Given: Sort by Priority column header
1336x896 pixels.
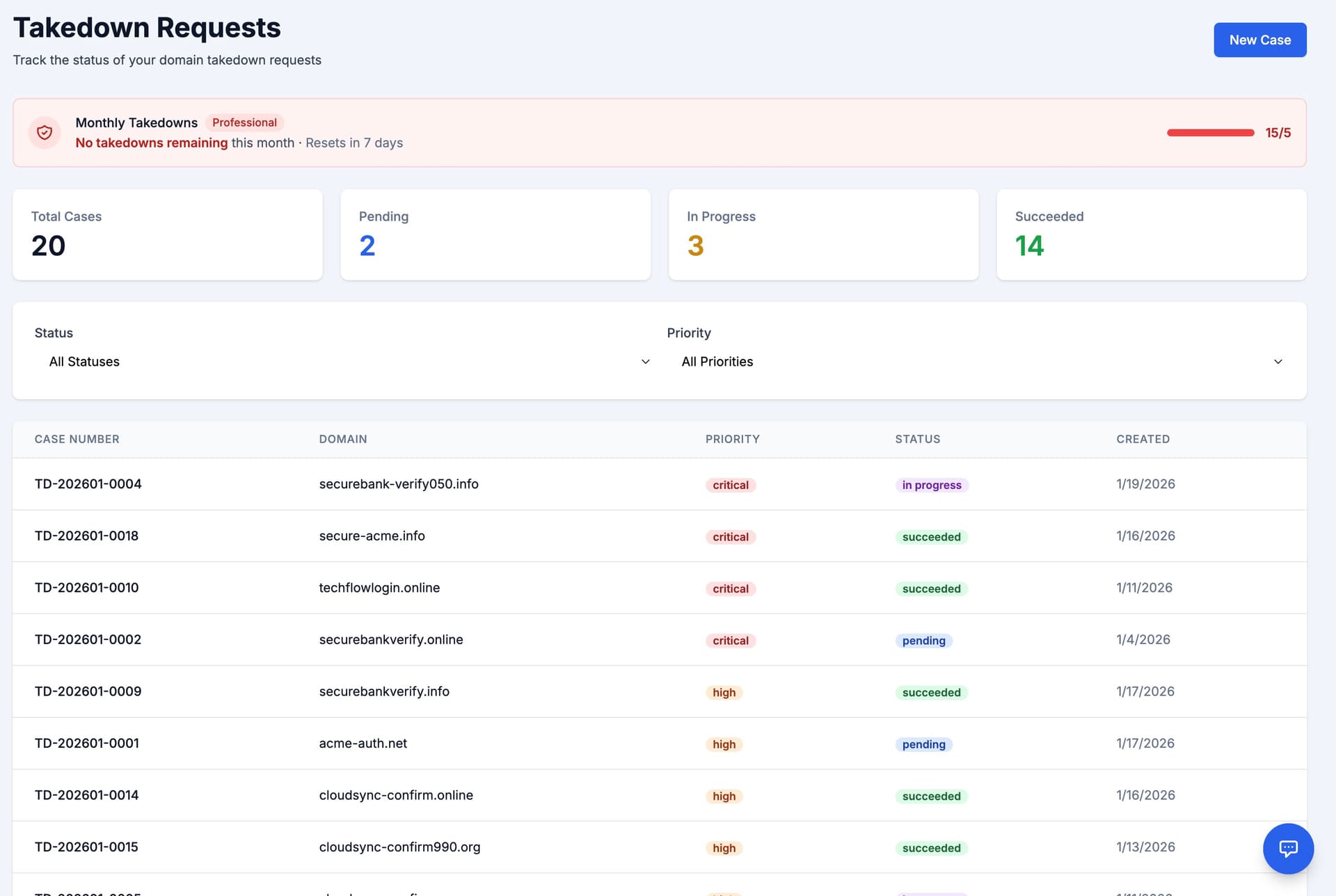Looking at the screenshot, I should click(x=732, y=439).
